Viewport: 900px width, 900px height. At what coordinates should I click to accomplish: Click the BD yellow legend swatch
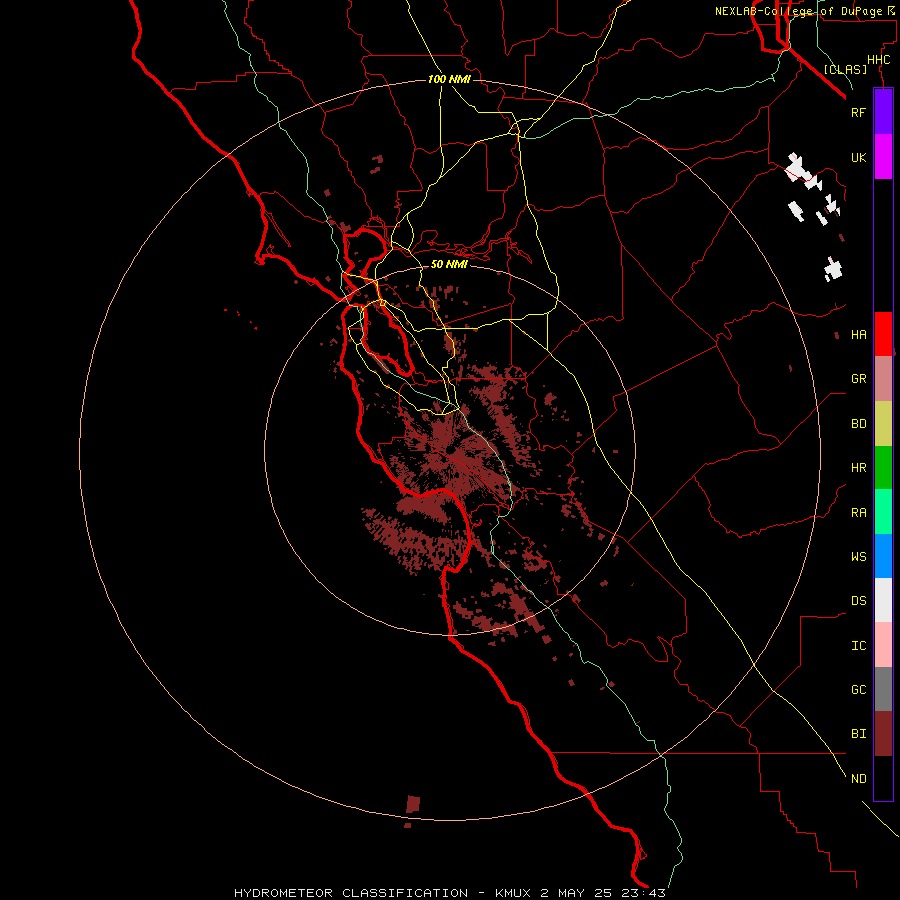pyautogui.click(x=883, y=424)
